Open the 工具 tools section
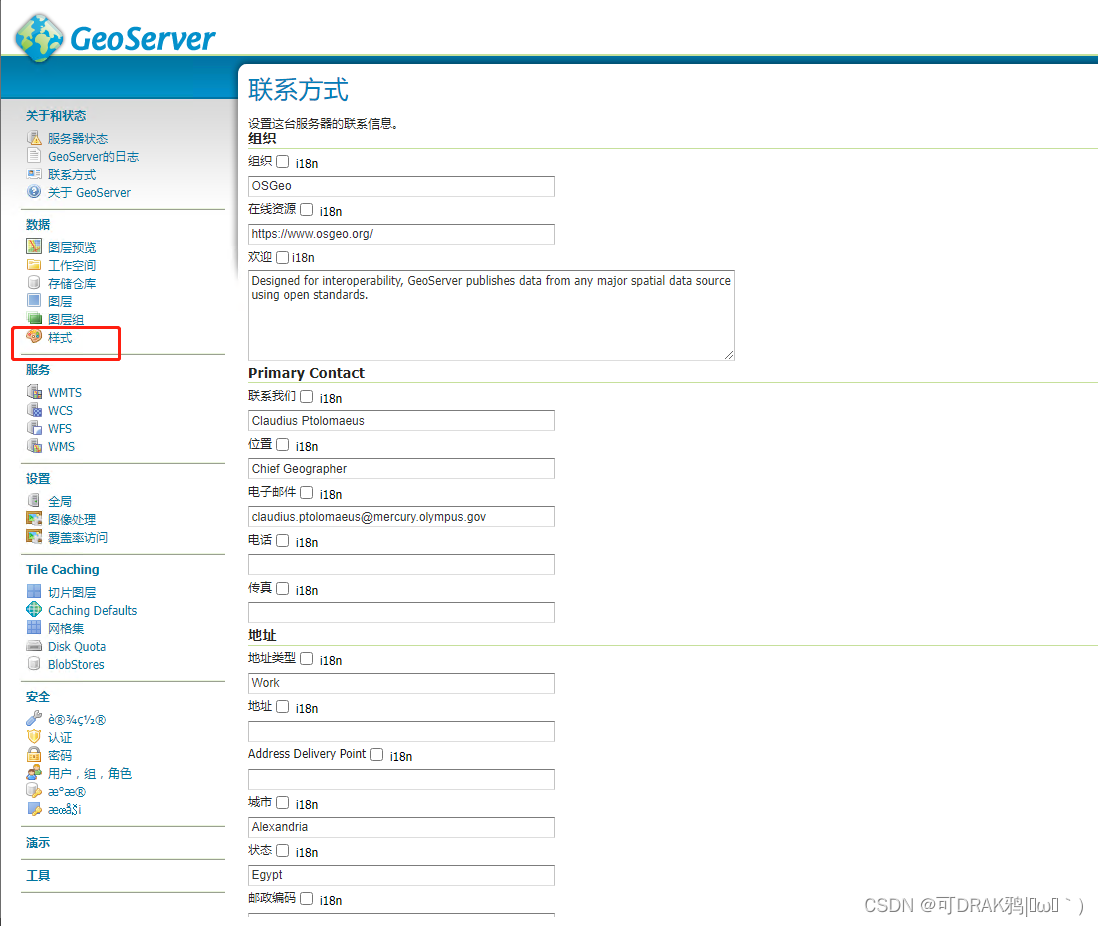The width and height of the screenshot is (1098, 926). coord(37,875)
